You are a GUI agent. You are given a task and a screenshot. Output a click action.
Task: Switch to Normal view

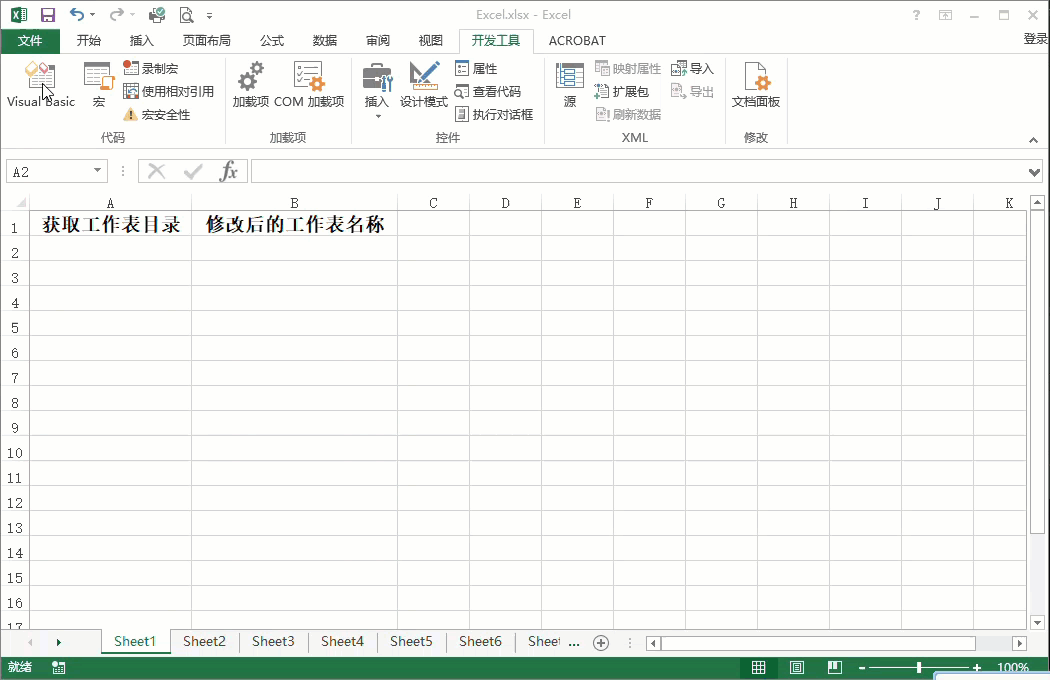point(758,667)
